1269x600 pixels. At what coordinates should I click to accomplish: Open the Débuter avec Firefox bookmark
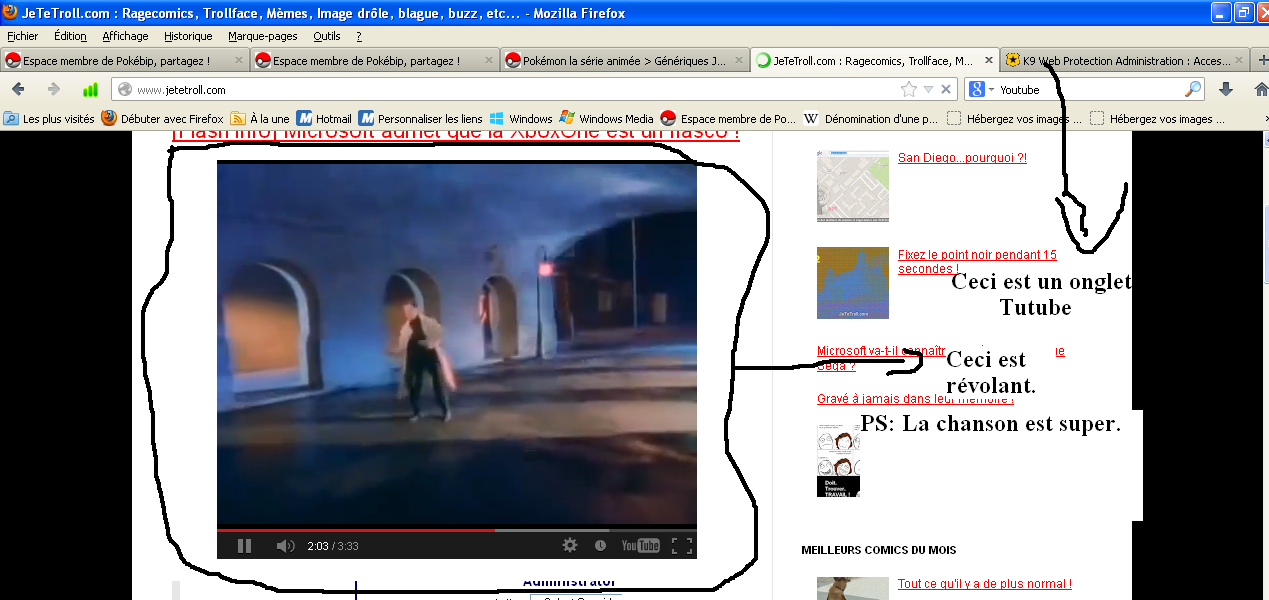tap(163, 119)
